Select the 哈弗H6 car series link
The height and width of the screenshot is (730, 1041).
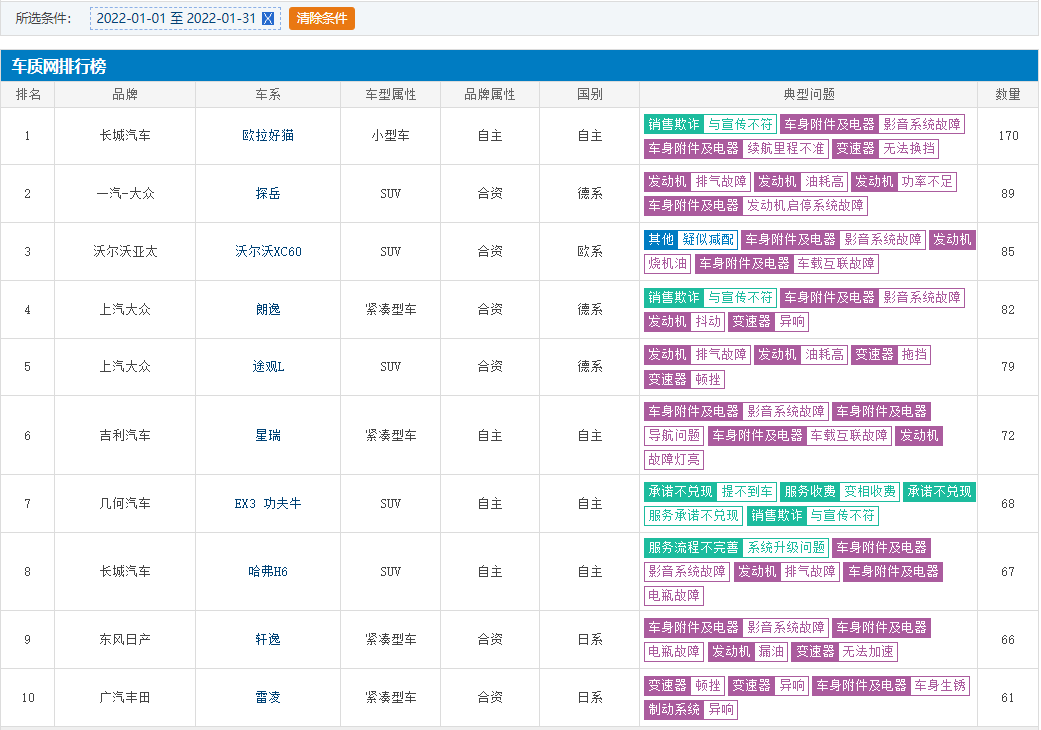tap(268, 572)
